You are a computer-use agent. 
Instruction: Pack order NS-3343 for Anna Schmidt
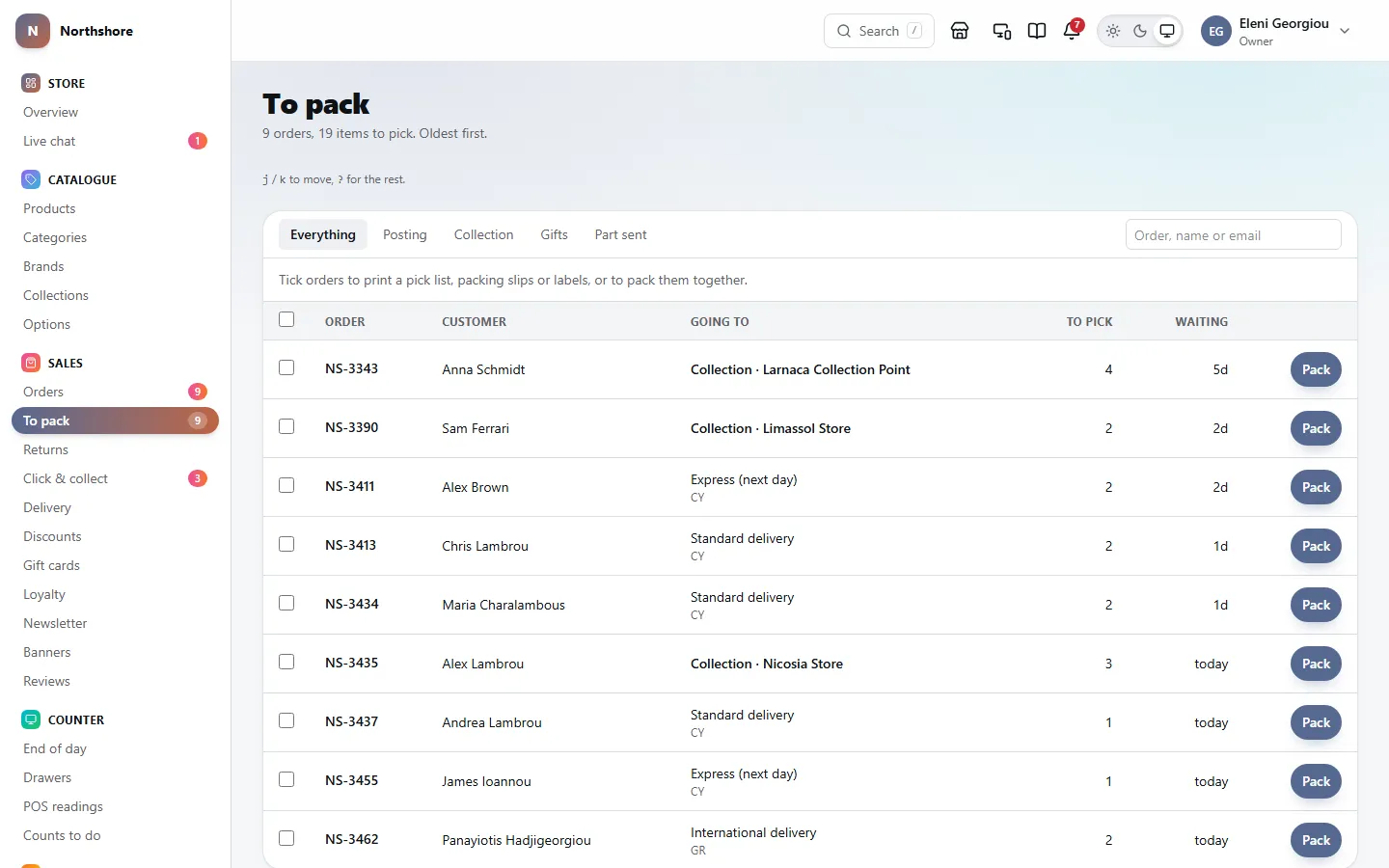coord(1316,369)
